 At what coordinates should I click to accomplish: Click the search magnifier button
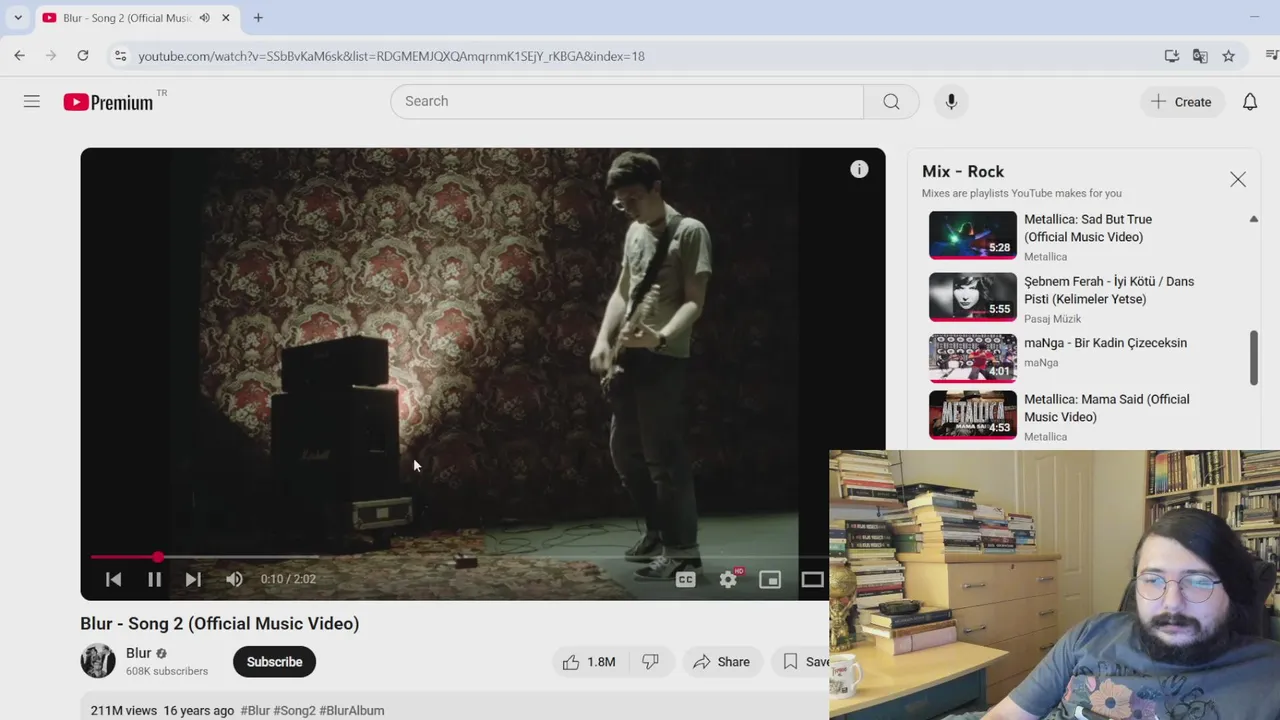click(891, 101)
